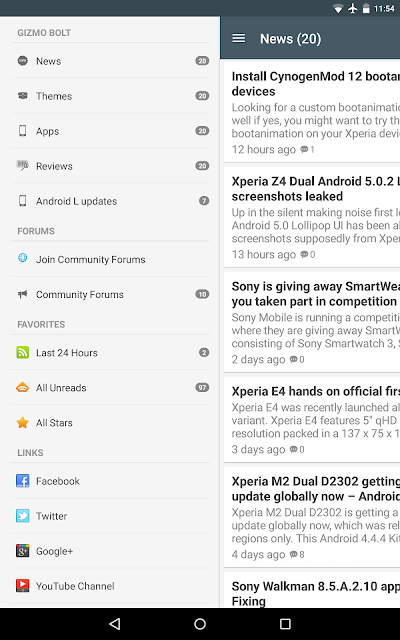
Task: Click the Google+ logo icon
Action: pyautogui.click(x=23, y=551)
